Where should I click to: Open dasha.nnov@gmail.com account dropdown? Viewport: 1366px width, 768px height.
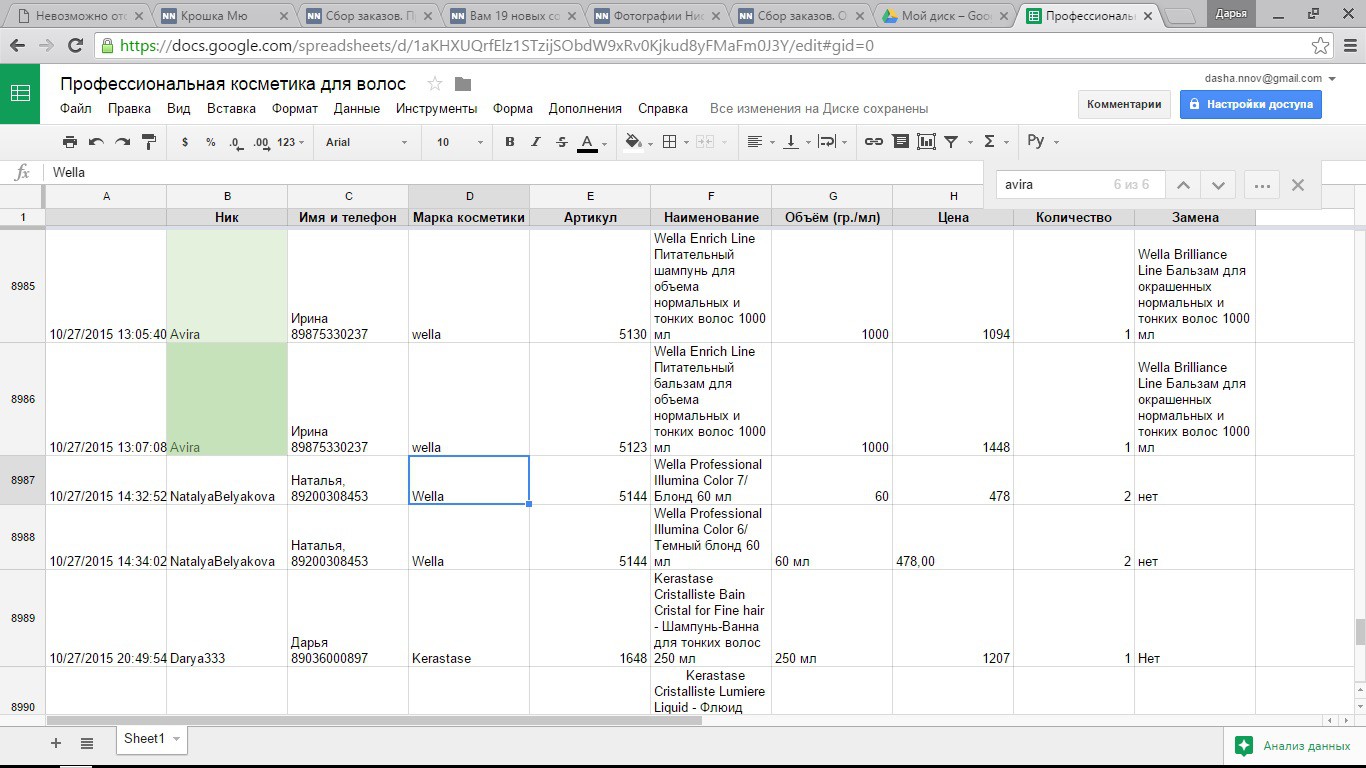pyautogui.click(x=1270, y=78)
